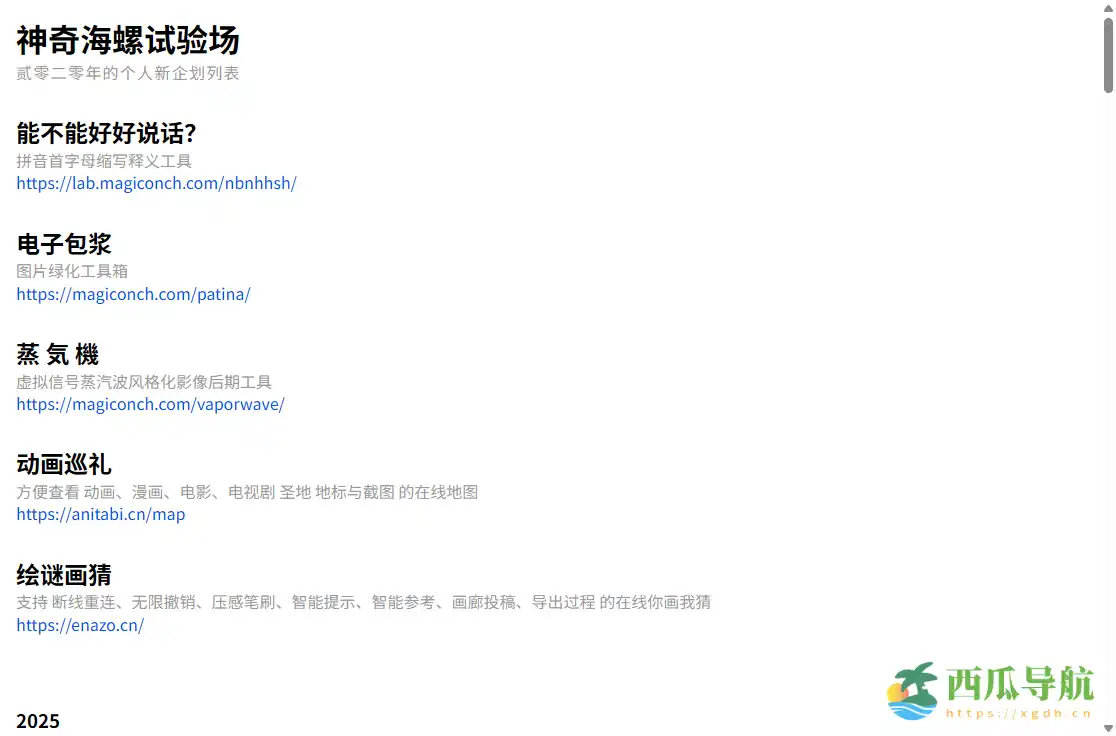Image resolution: width=1116 pixels, height=736 pixels.
Task: Open the anitabi.cn anime map link
Action: point(100,514)
